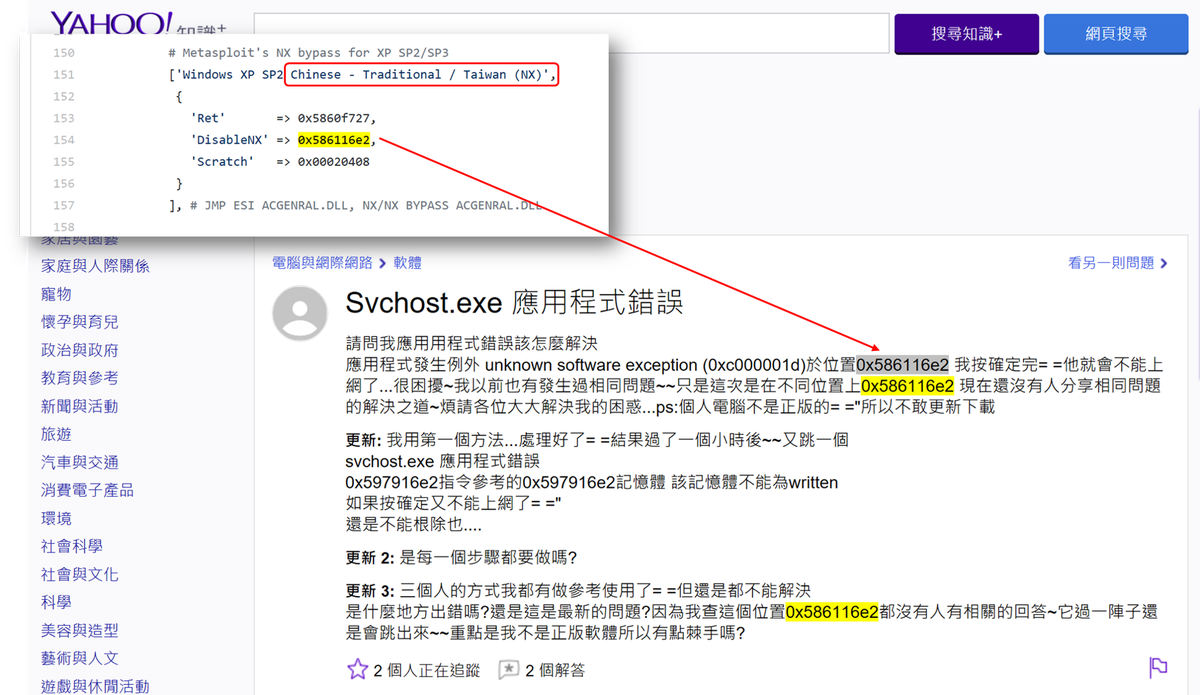The width and height of the screenshot is (1200, 695).
Task: Click 看另一則問題 link
Action: coord(1111,263)
